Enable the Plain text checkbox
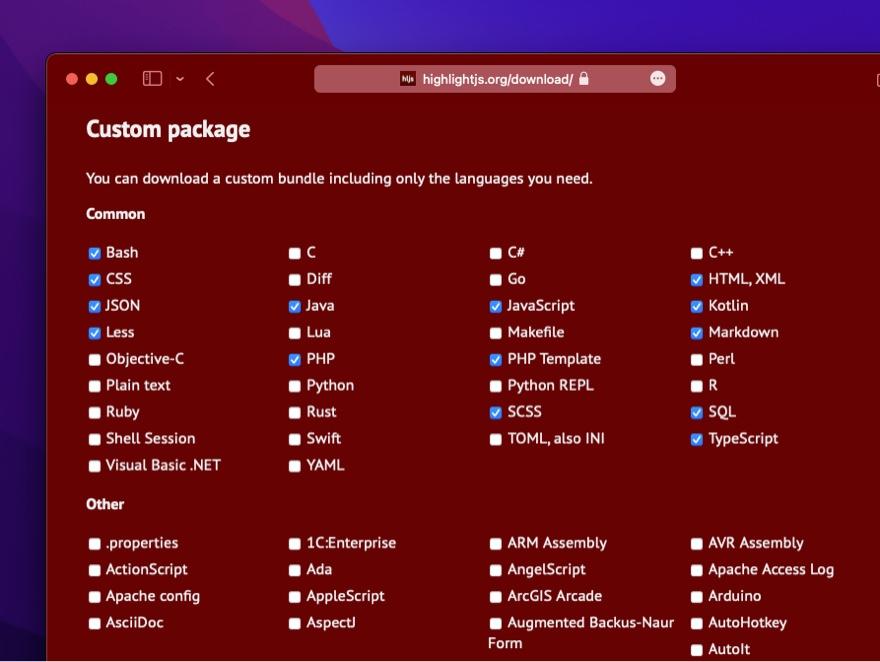The width and height of the screenshot is (880, 662). [x=94, y=387]
